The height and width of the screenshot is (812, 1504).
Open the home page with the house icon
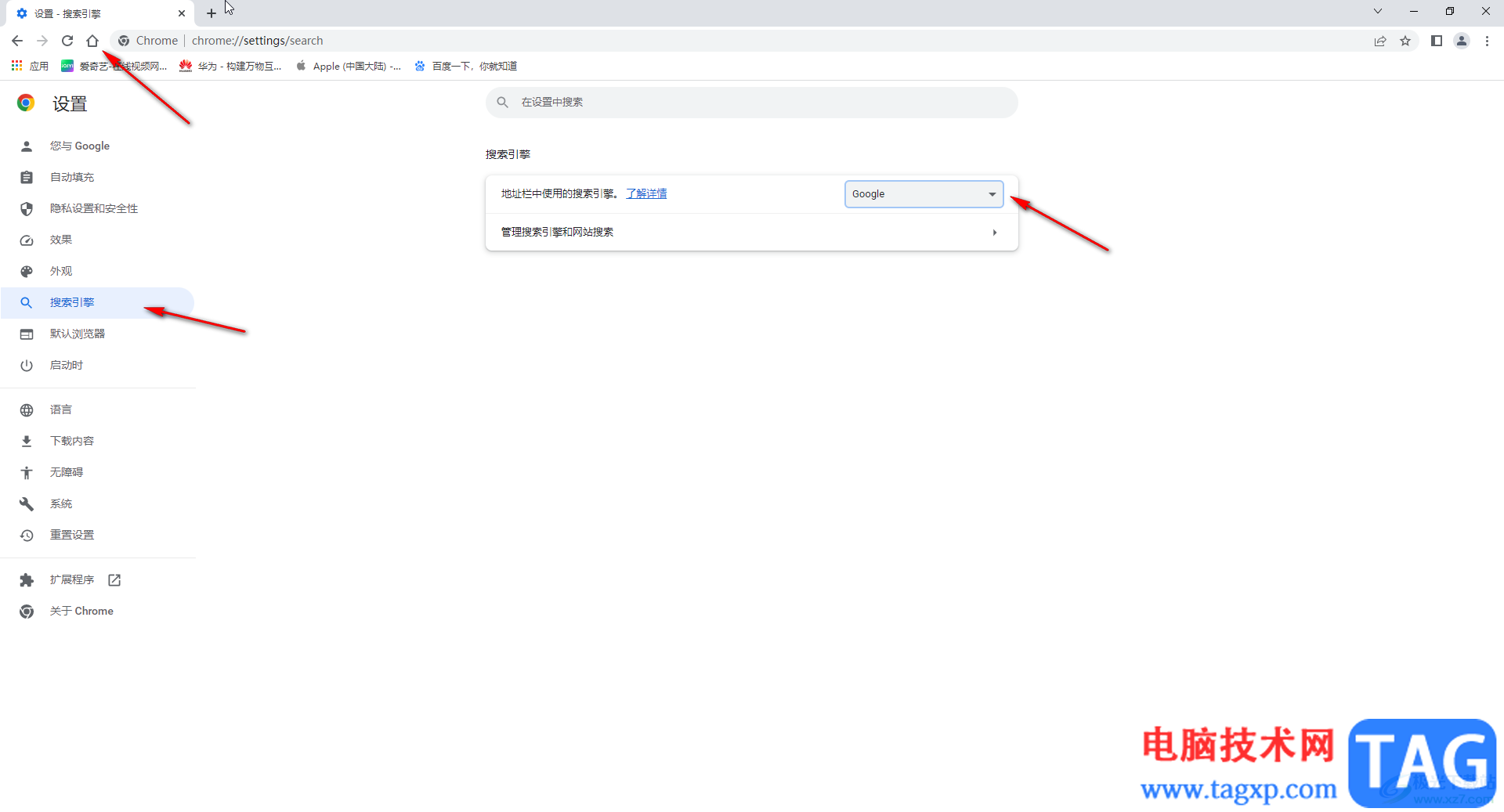(x=92, y=41)
